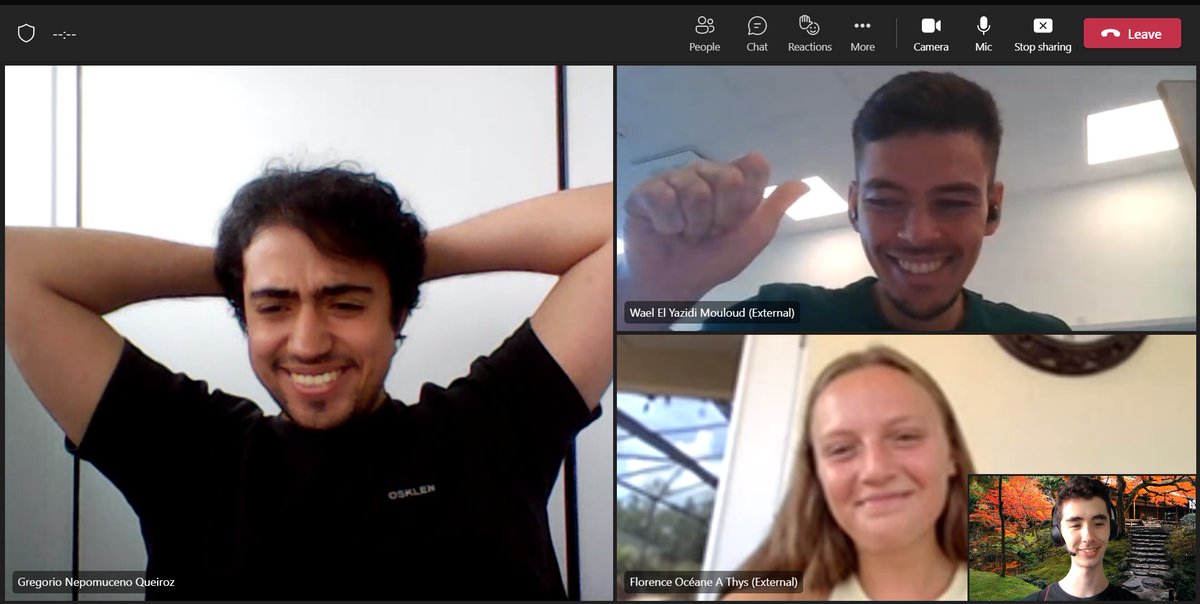Viewport: 1200px width, 604px height.
Task: Click the Mic icon in the toolbar
Action: pyautogui.click(x=983, y=26)
